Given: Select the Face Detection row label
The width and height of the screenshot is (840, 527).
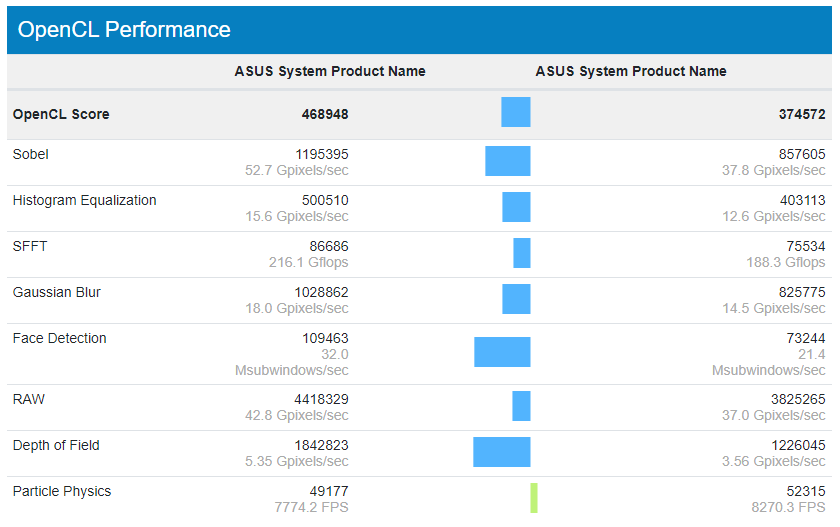Looking at the screenshot, I should coord(59,338).
